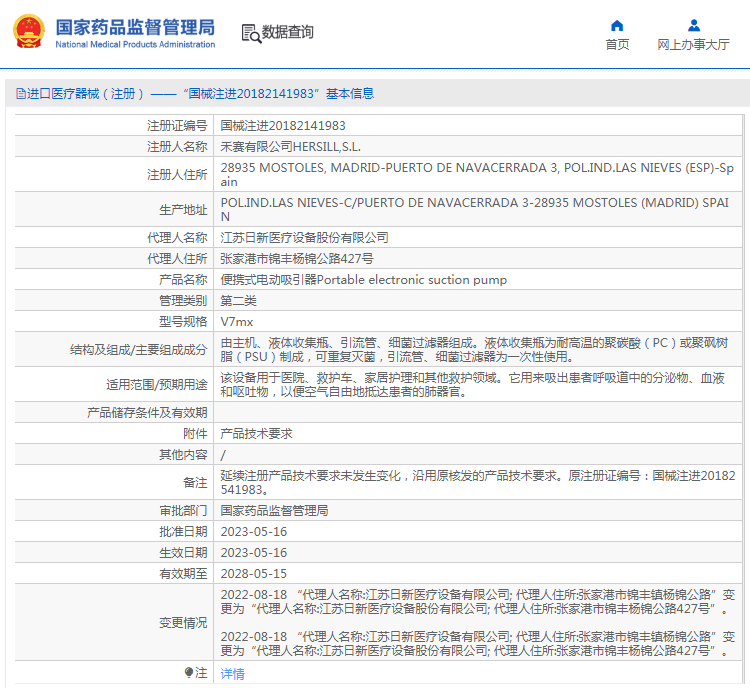Image resolution: width=750 pixels, height=688 pixels.
Task: Click registrant name 禾赛有限公司HERSILL,S.L.
Action: click(x=290, y=146)
